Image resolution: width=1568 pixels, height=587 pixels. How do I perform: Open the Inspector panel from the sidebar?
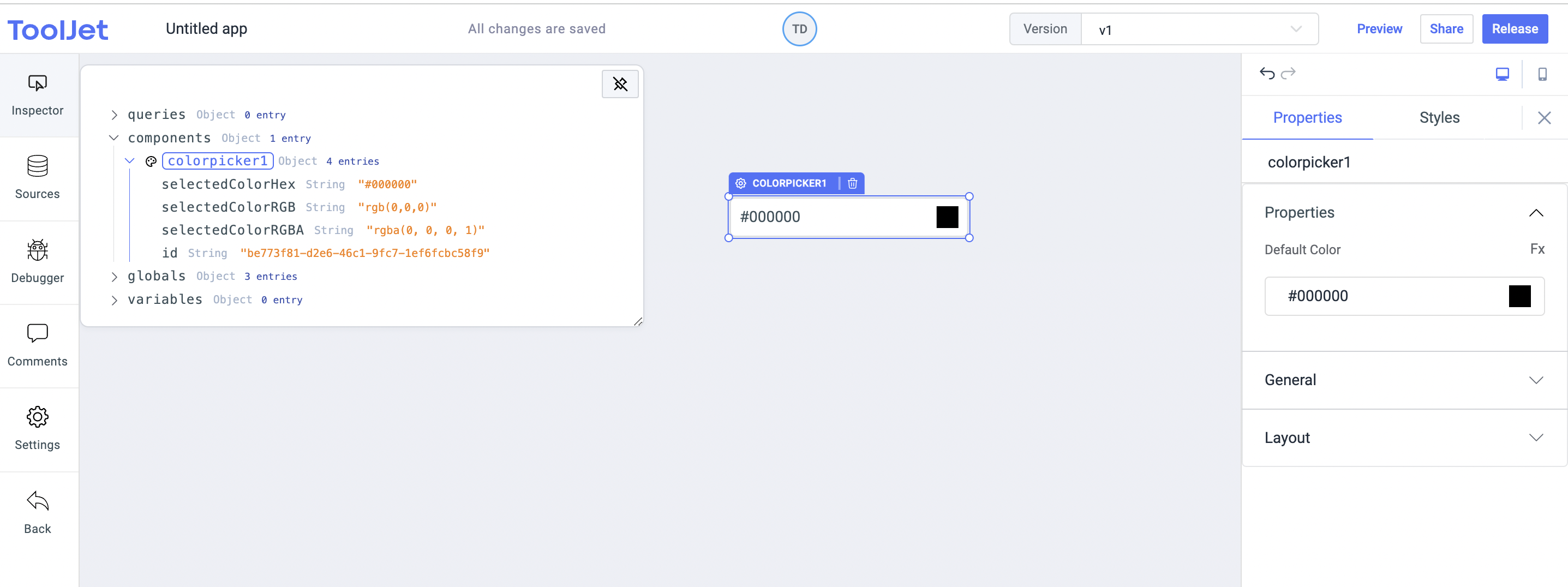click(38, 95)
